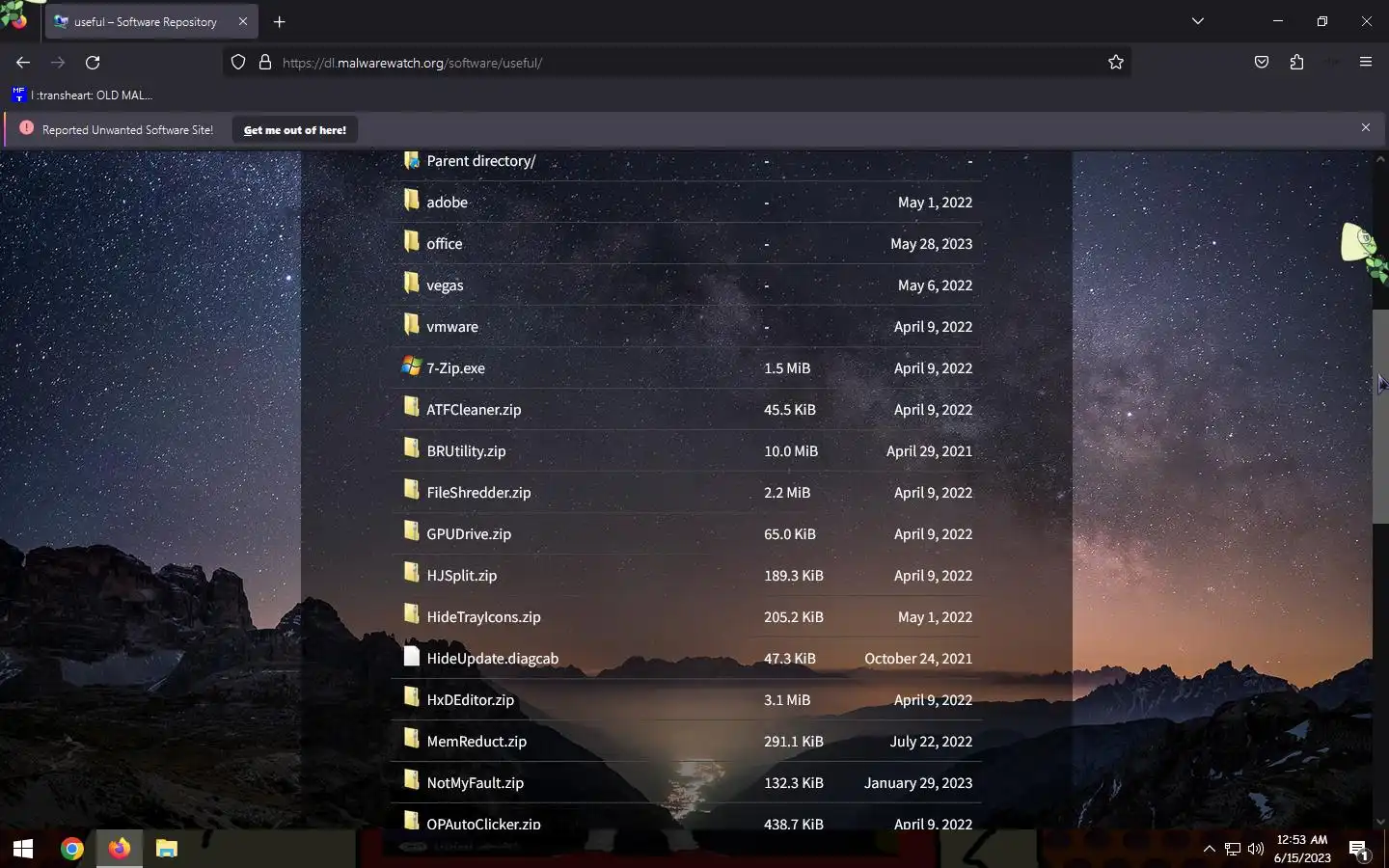Open the Save to Pocket icon
Viewport: 1389px width, 868px height.
point(1262,63)
